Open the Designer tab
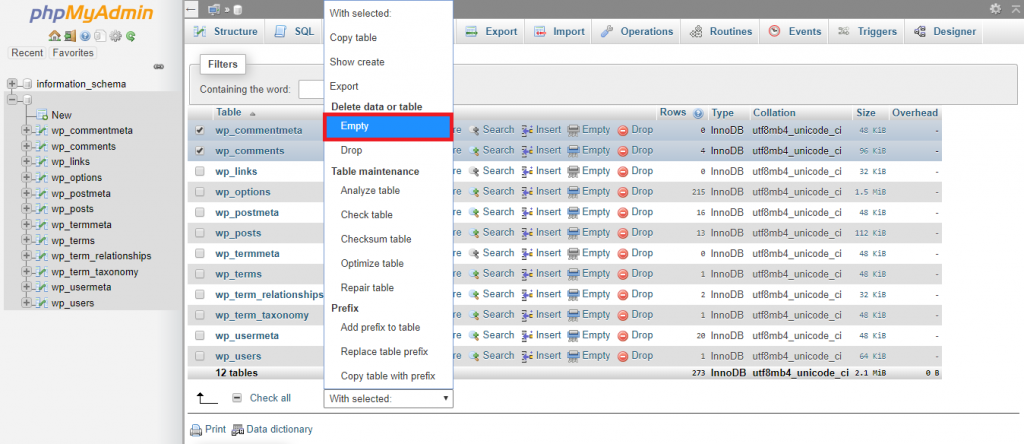Viewport: 1024px width, 444px height. pyautogui.click(x=944, y=31)
